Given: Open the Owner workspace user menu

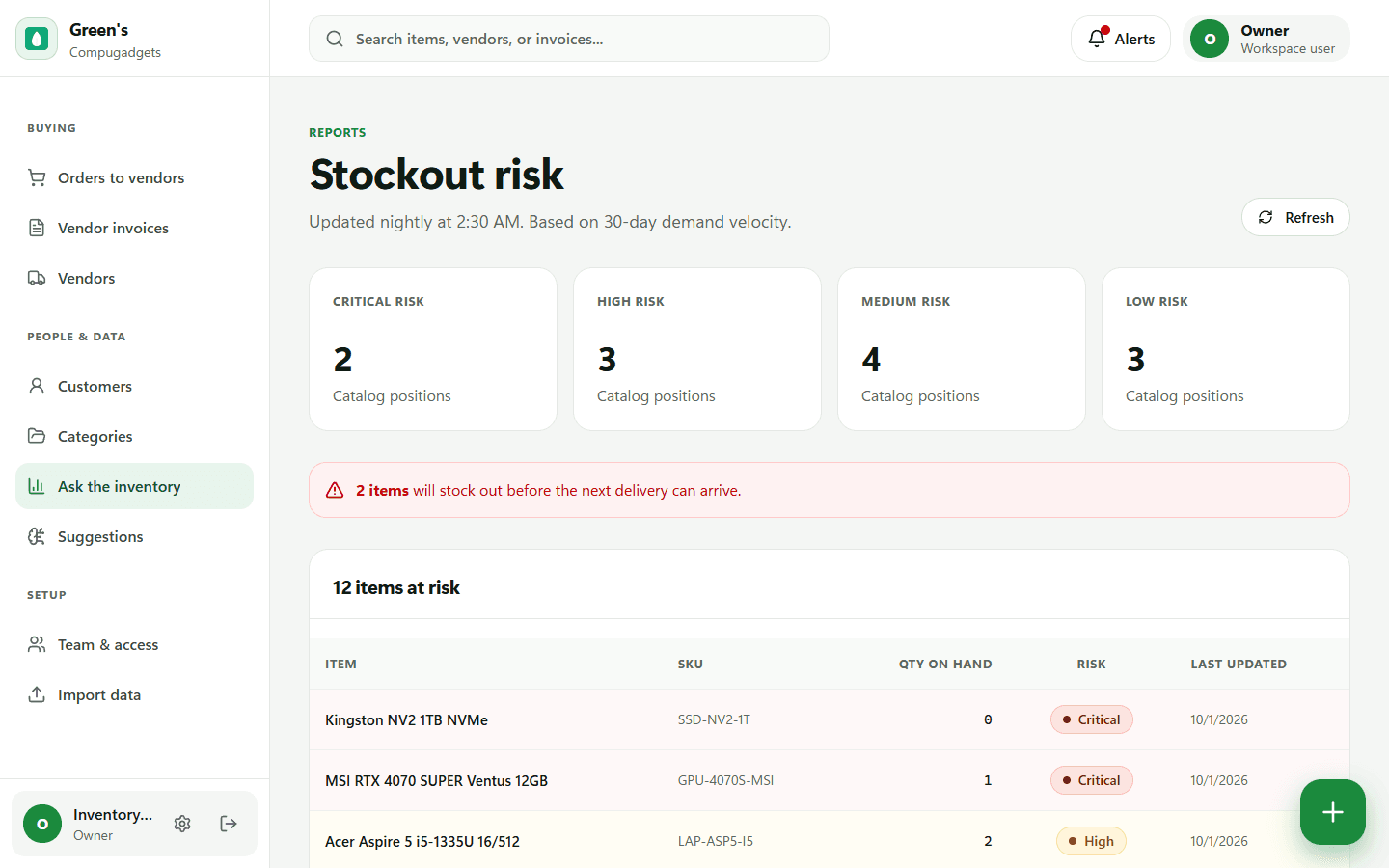Looking at the screenshot, I should (1266, 39).
